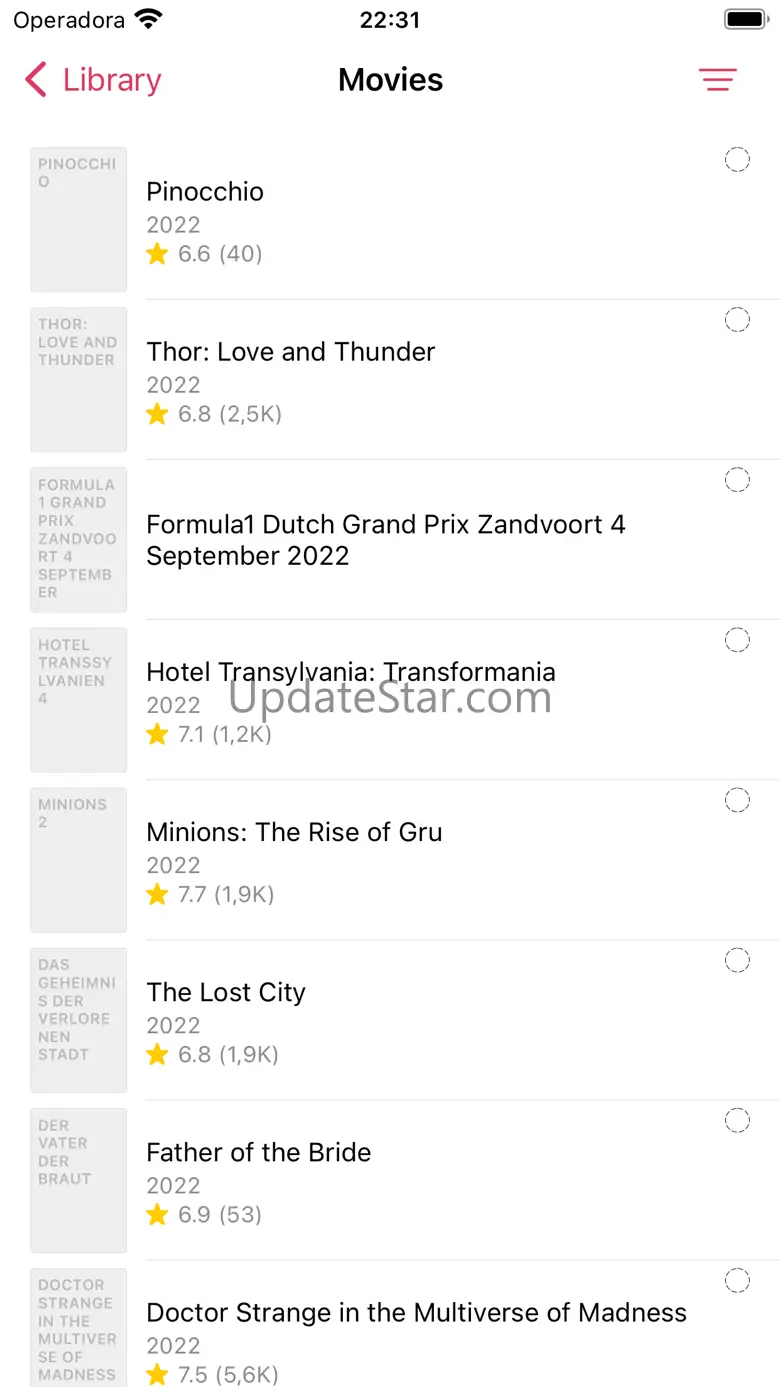Tap the Hotel Transylvania poster thumbnail
Screen dimensions: 780x1387
[x=78, y=700]
